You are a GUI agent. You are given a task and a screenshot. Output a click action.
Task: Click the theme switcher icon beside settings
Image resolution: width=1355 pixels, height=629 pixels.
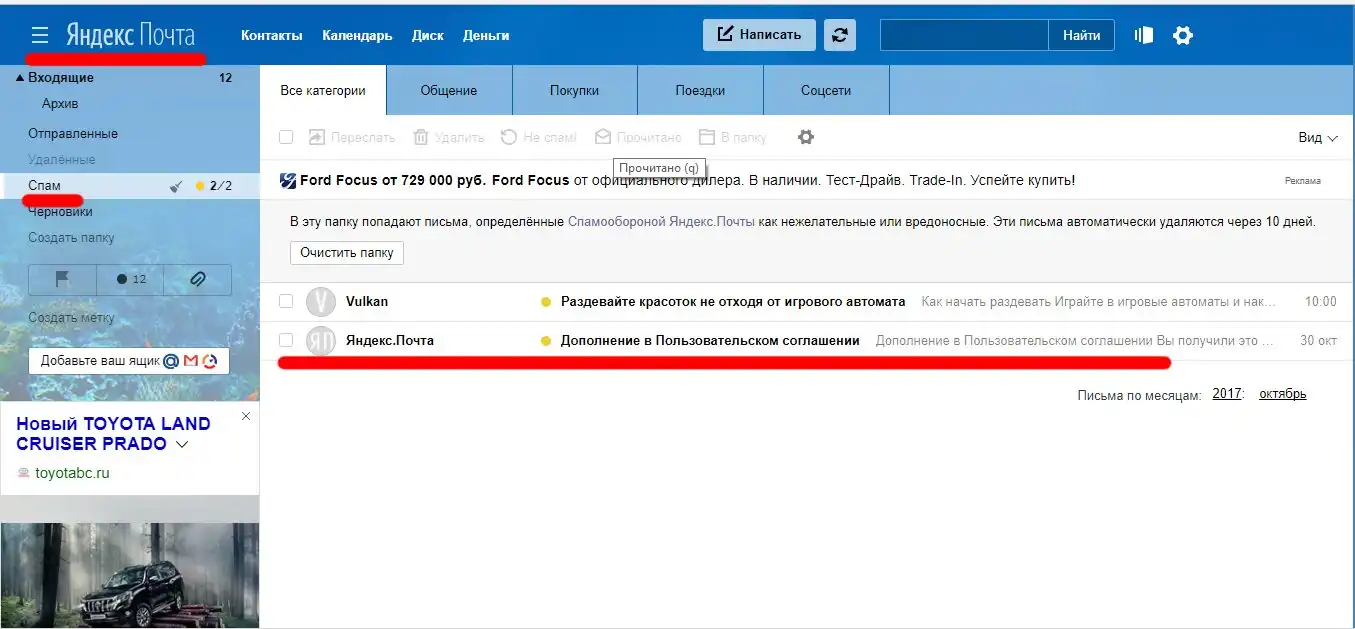pyautogui.click(x=1144, y=35)
